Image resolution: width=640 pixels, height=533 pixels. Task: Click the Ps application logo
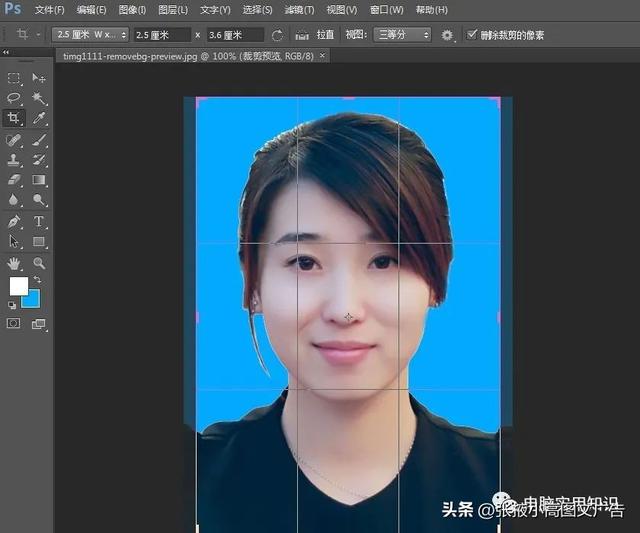[13, 8]
